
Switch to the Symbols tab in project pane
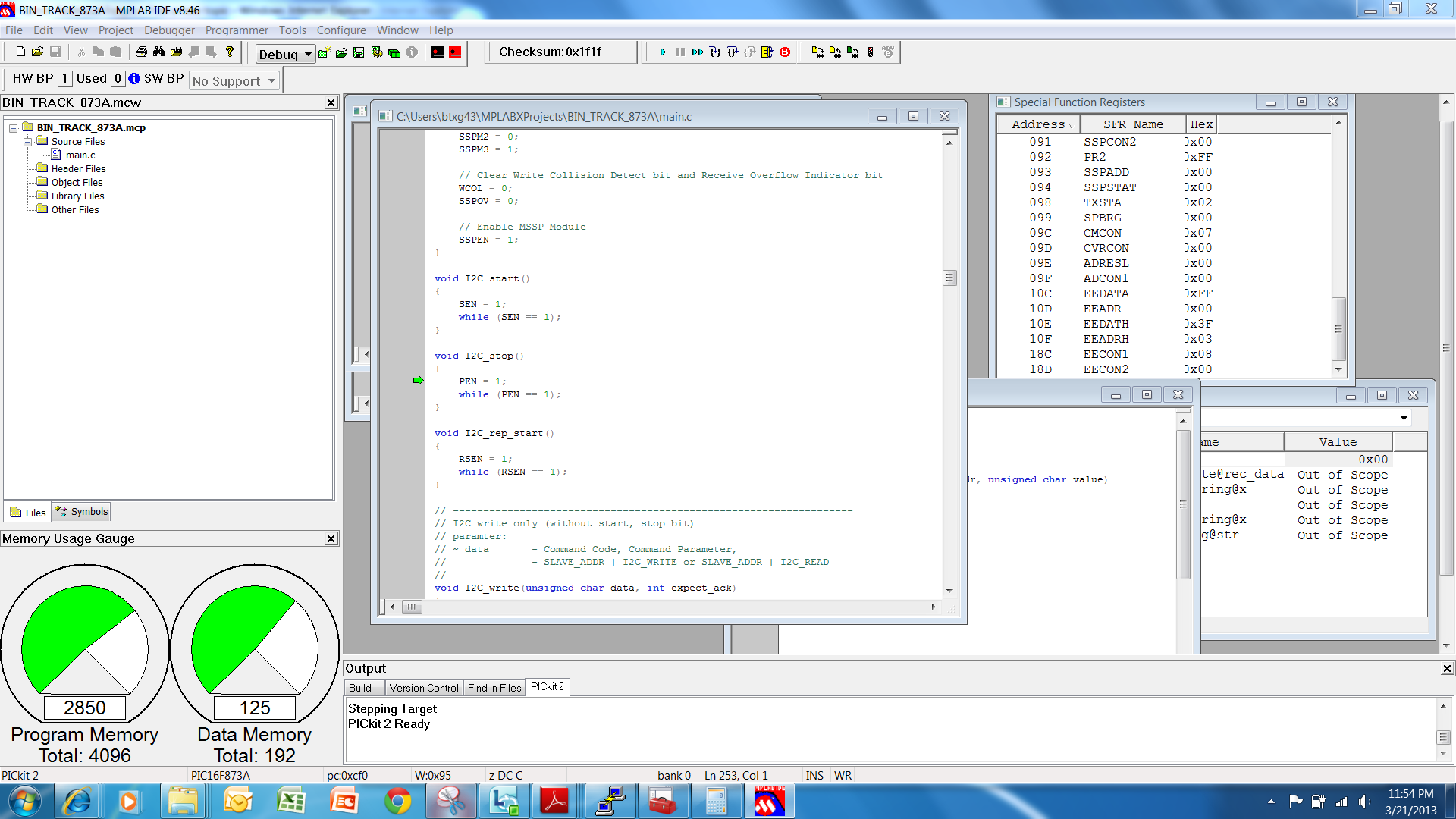pyautogui.click(x=82, y=512)
